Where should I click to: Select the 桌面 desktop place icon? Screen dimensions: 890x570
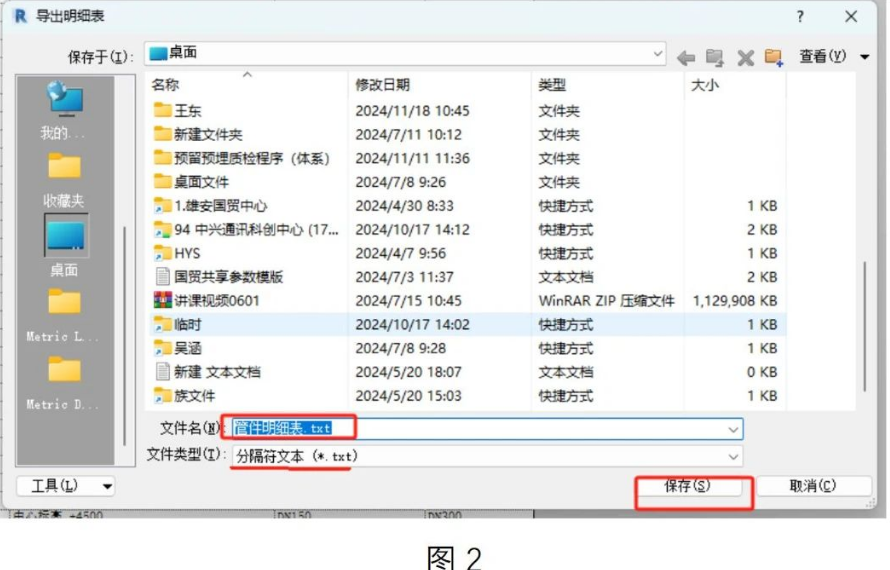tap(64, 245)
